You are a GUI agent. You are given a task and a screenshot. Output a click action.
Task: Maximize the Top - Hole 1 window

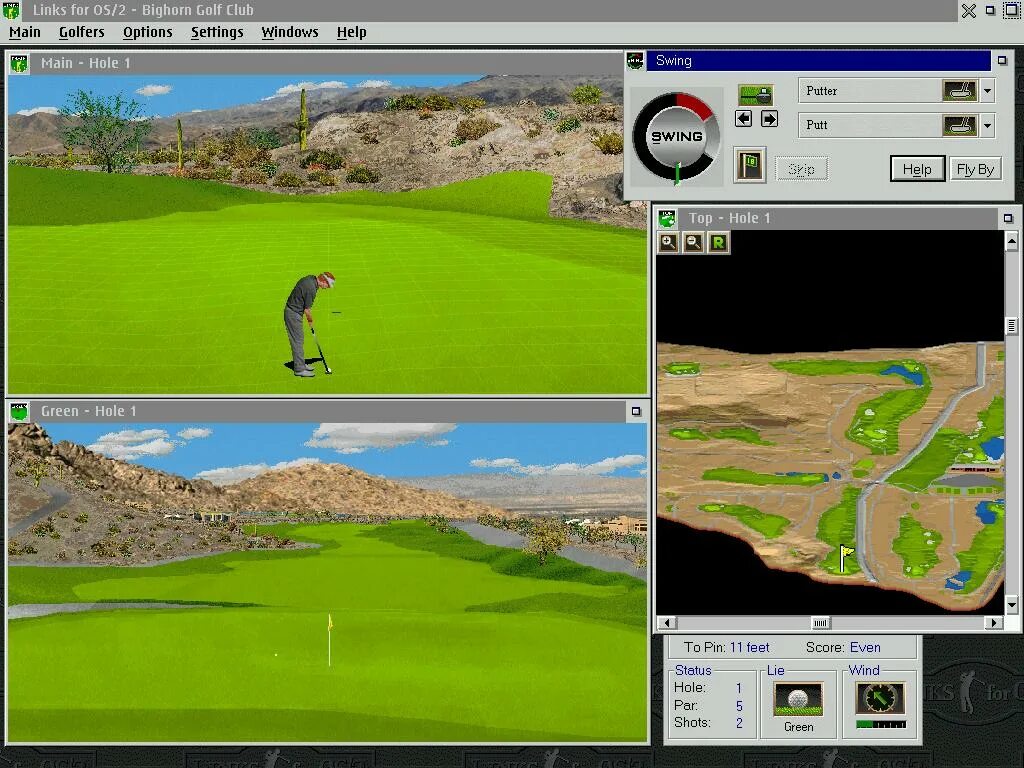coord(1008,218)
